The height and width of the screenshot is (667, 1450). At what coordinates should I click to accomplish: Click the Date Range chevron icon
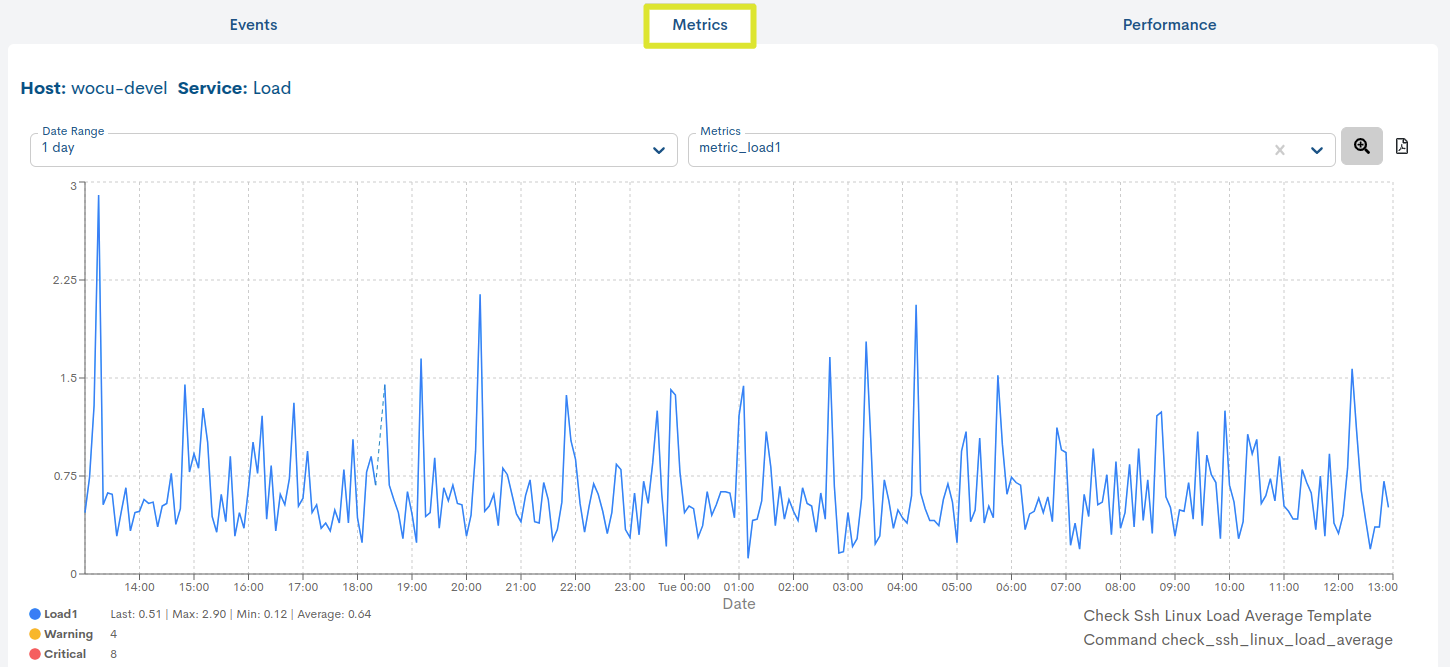(x=660, y=150)
